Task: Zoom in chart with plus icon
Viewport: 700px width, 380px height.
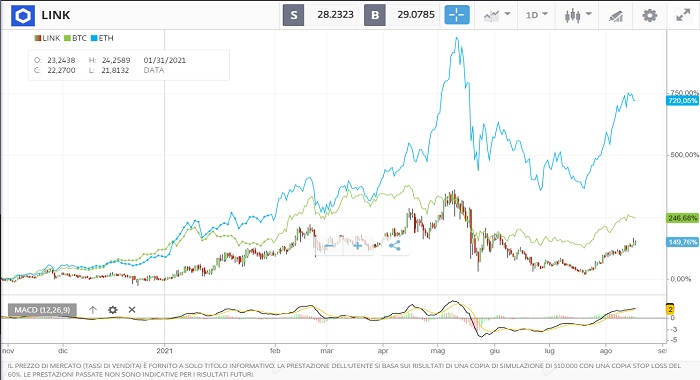Action: (358, 246)
